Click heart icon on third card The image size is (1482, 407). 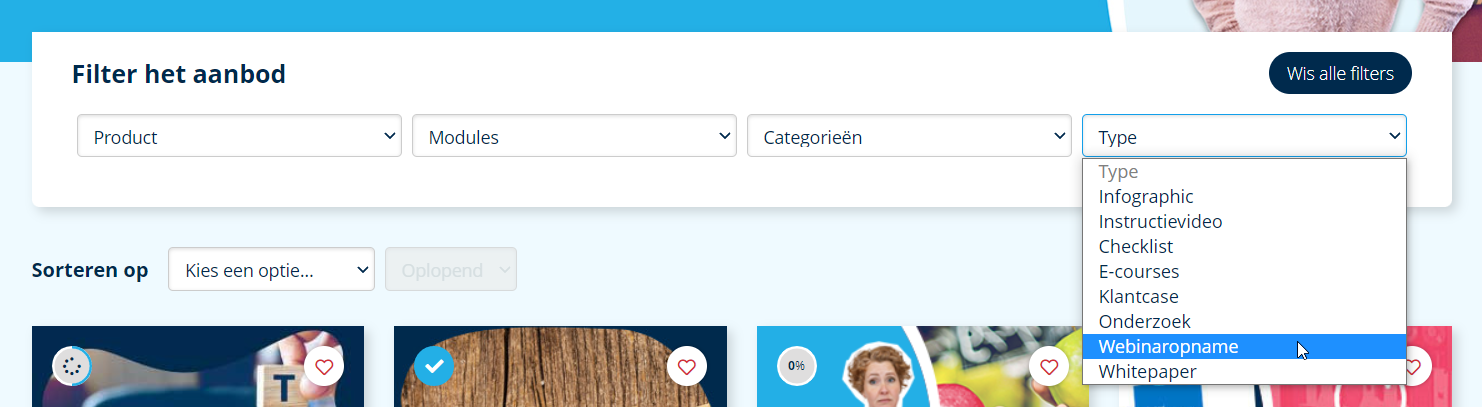(x=1049, y=367)
